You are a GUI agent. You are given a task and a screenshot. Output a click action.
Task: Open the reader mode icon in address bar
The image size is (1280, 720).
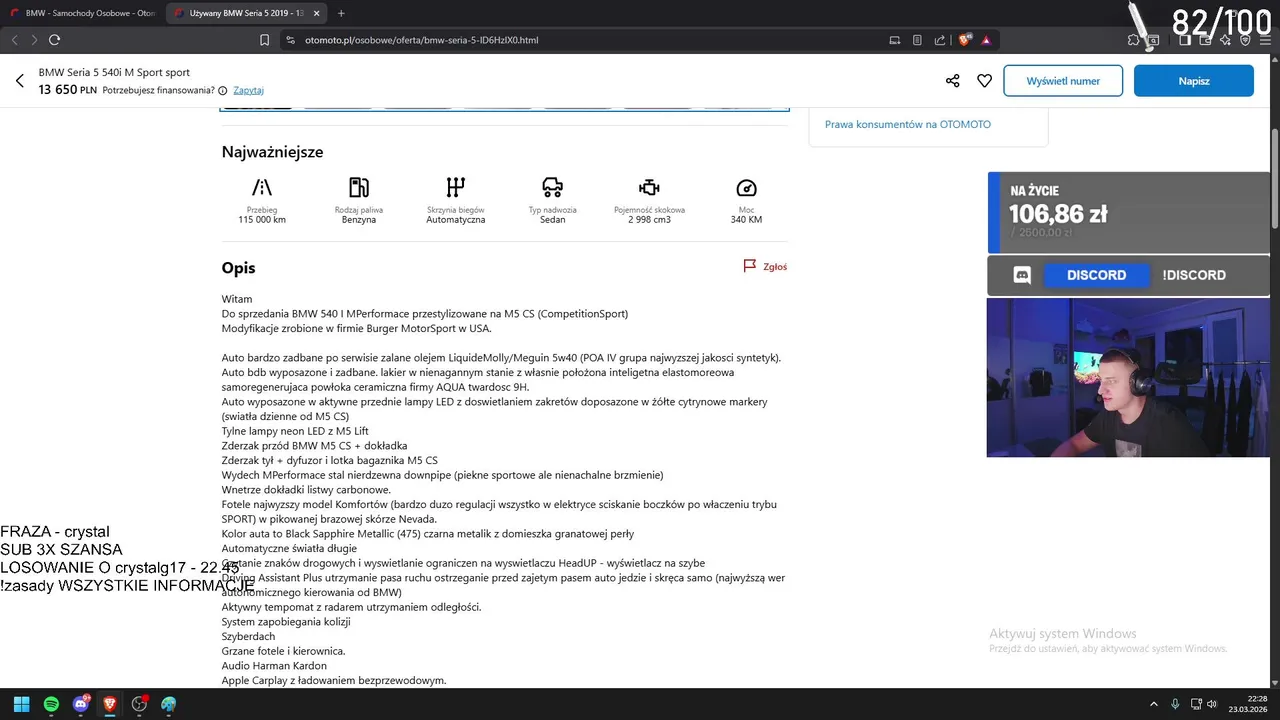917,40
